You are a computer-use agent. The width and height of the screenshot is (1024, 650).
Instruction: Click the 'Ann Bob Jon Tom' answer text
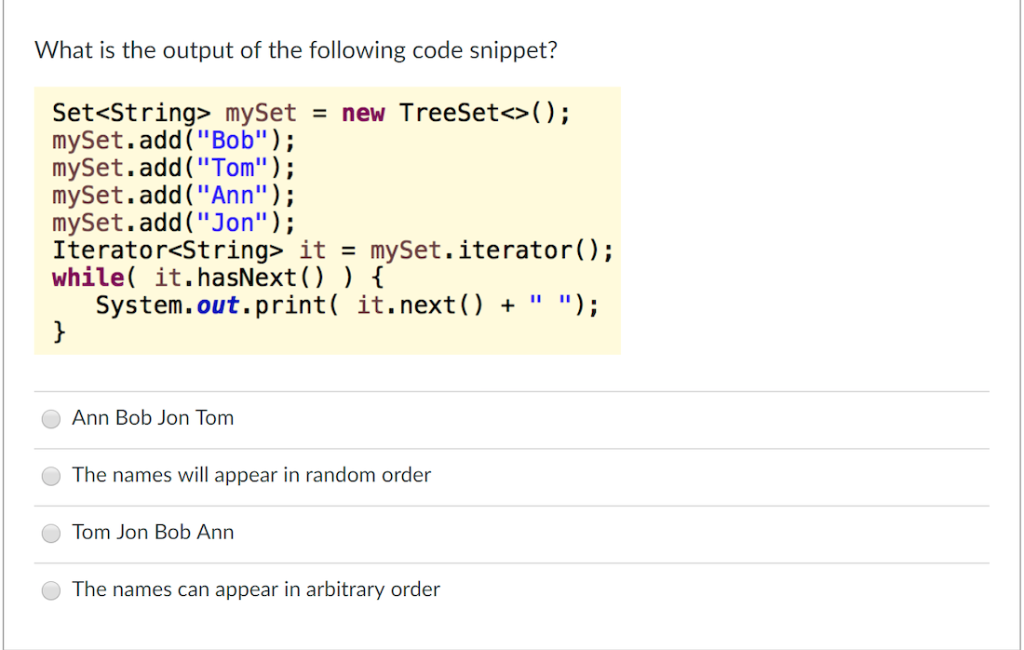coord(152,418)
